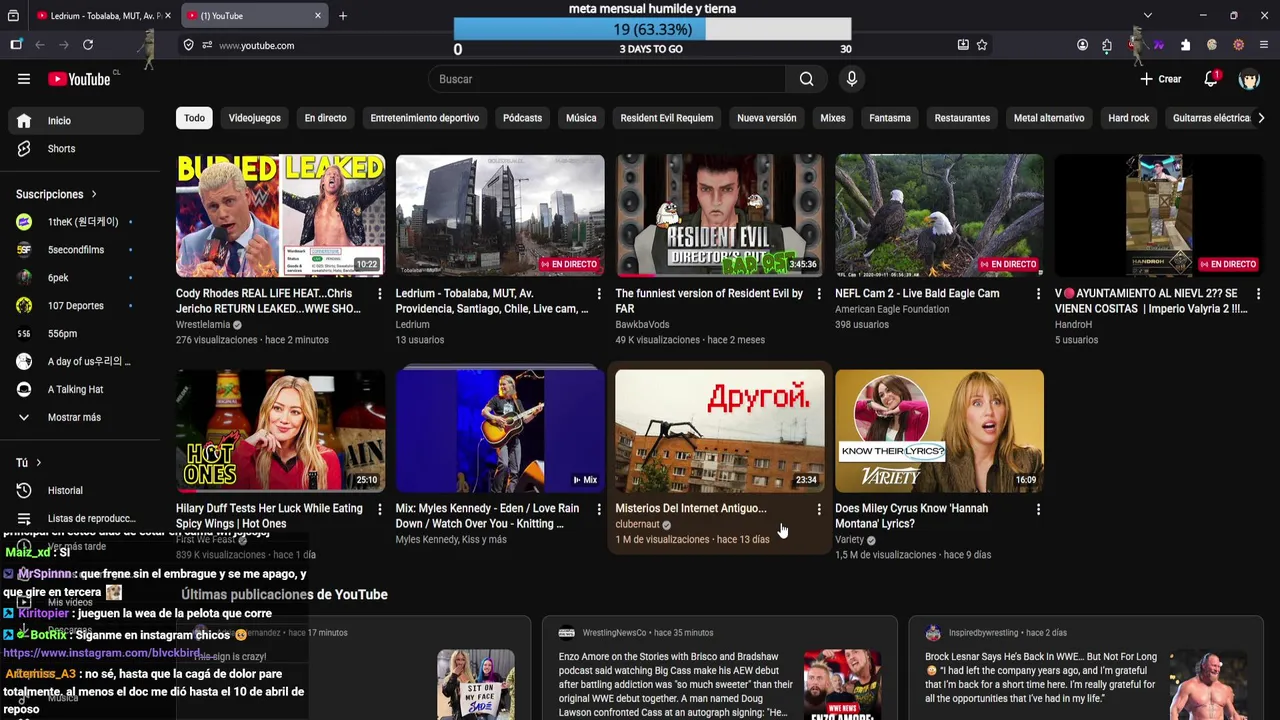The height and width of the screenshot is (720, 1280).
Task: Open options for NEFL Cam 2 video
Action: click(x=1038, y=294)
